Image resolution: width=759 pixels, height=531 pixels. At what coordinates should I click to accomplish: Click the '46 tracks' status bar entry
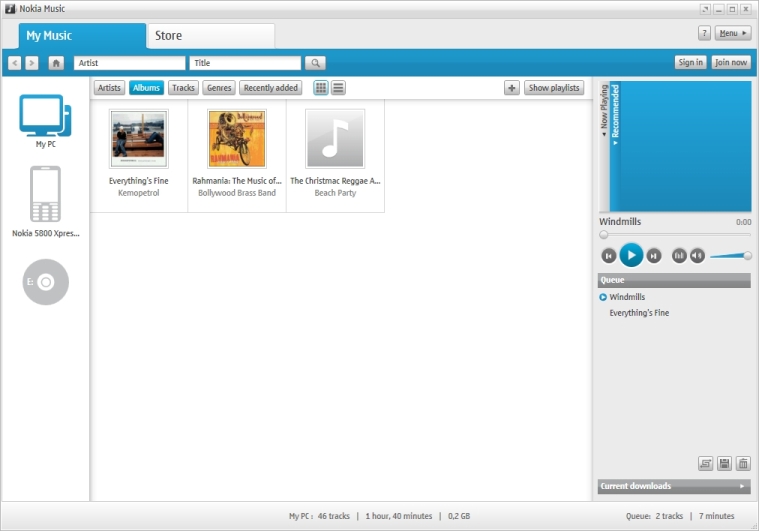coord(334,516)
